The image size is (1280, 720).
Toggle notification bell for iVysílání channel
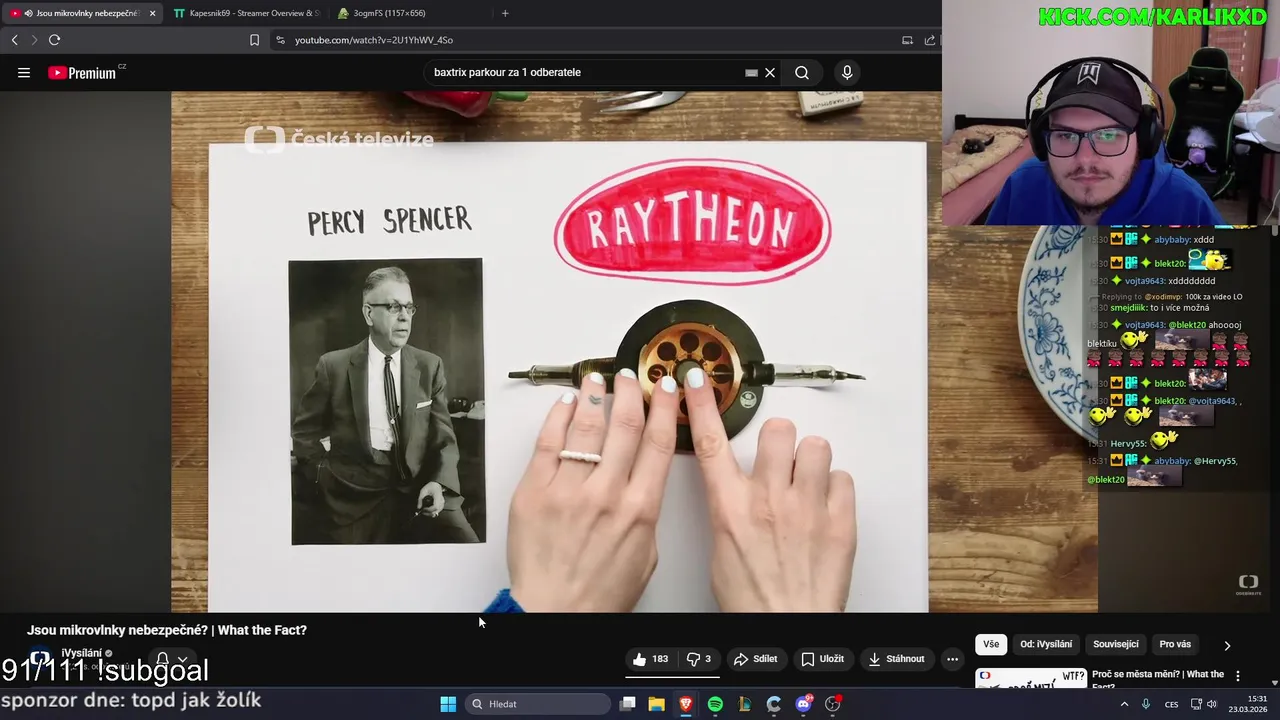162,659
